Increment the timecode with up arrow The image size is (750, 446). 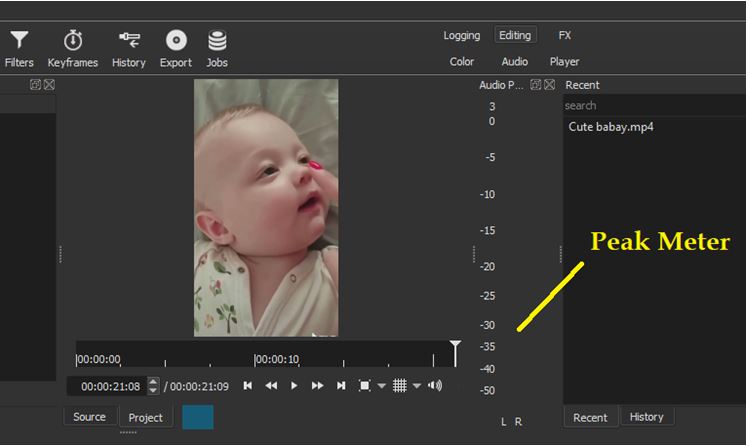pos(153,381)
